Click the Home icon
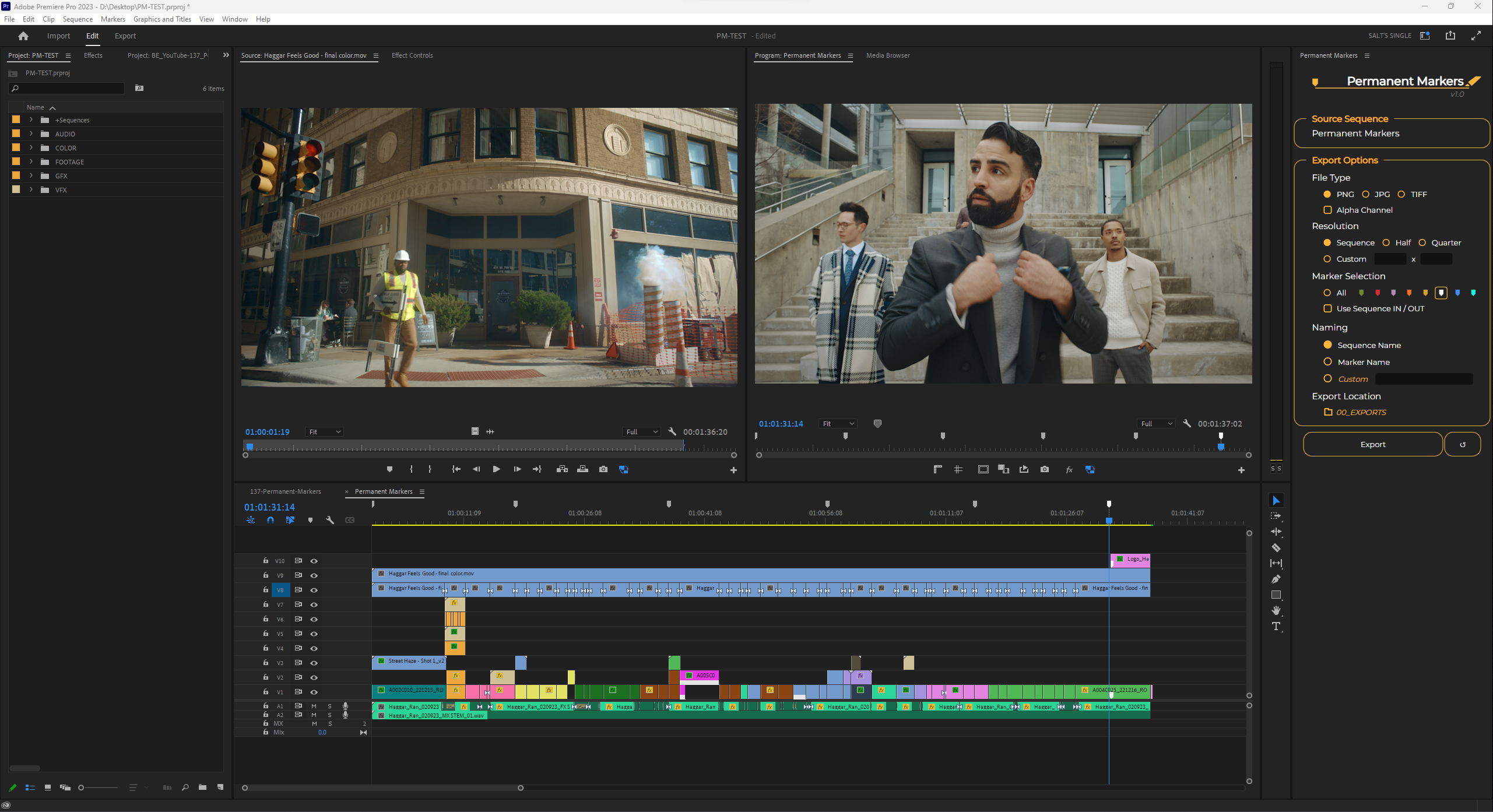Image resolution: width=1493 pixels, height=812 pixels. (x=23, y=36)
